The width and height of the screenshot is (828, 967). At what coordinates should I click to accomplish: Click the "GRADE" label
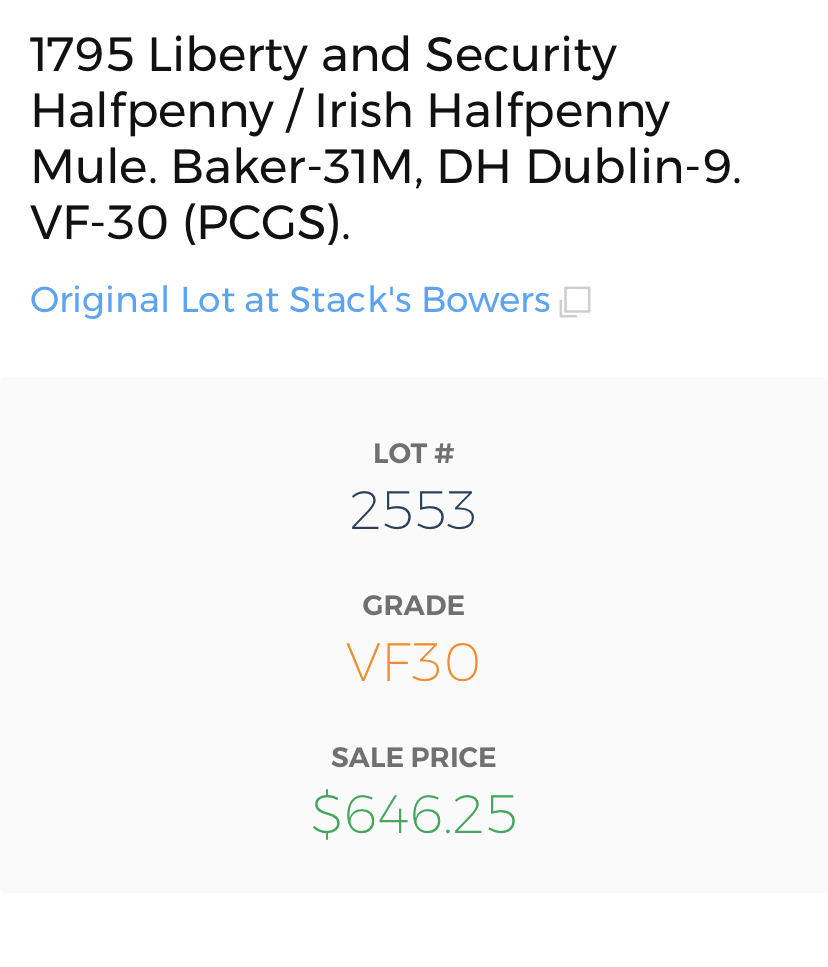(413, 606)
